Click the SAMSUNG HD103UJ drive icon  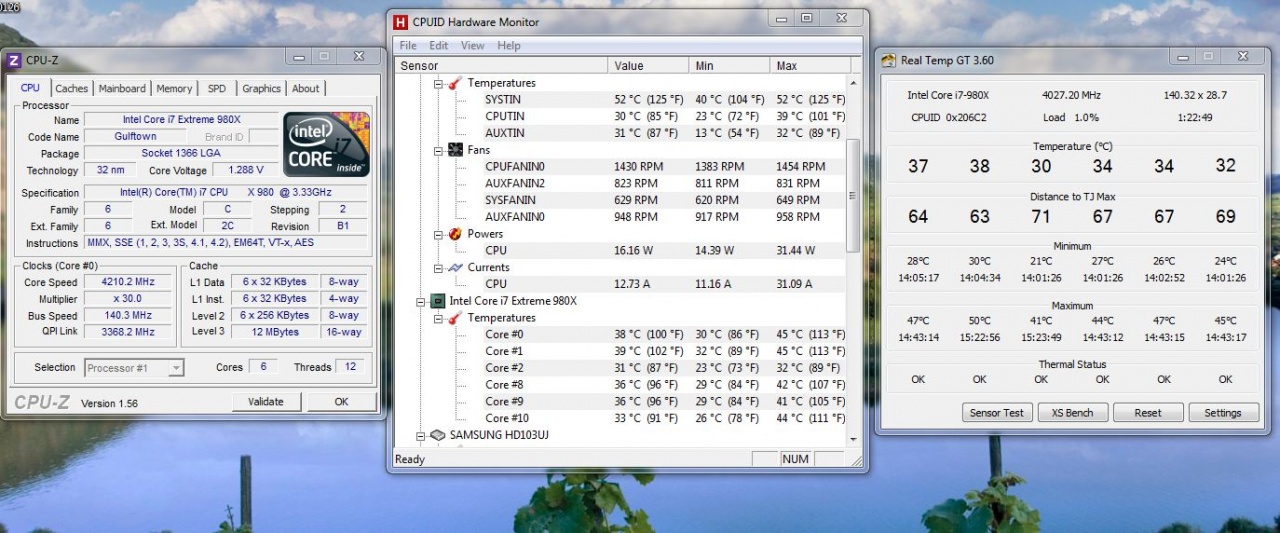(437, 435)
